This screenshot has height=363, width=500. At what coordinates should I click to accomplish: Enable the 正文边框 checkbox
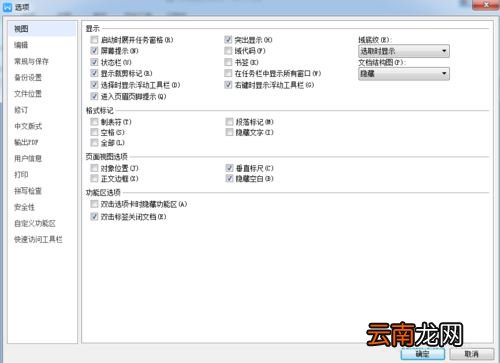pyautogui.click(x=94, y=178)
